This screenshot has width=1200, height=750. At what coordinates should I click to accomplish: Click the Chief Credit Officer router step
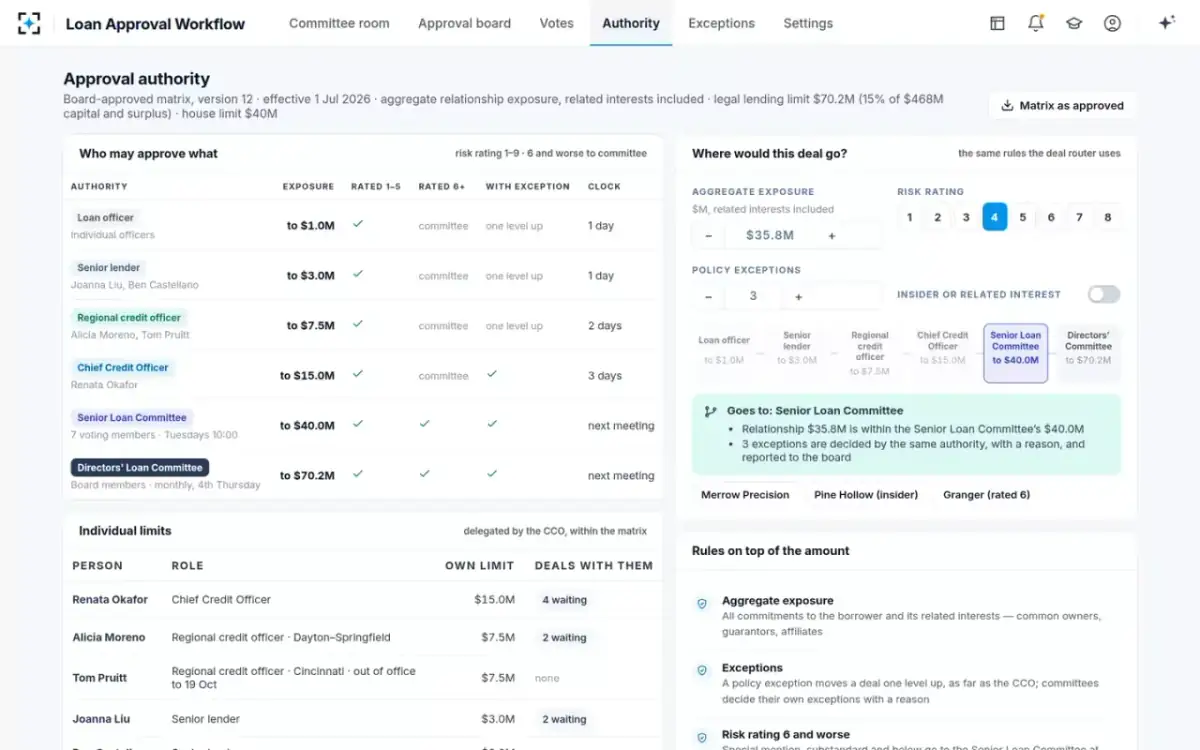(942, 353)
